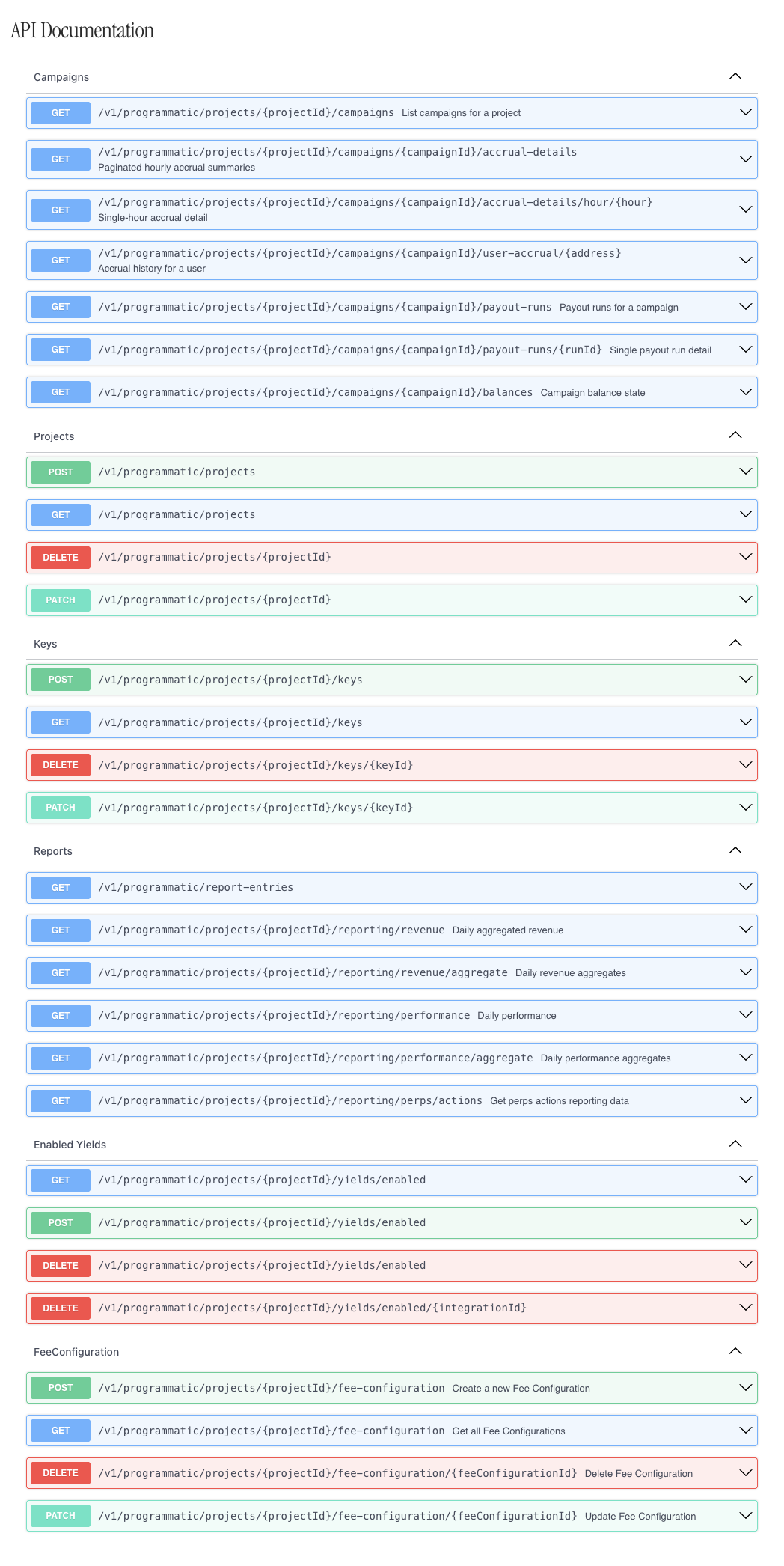The image size is (784, 1566).
Task: Collapse the Enabled Yields section
Action: pyautogui.click(x=735, y=1144)
